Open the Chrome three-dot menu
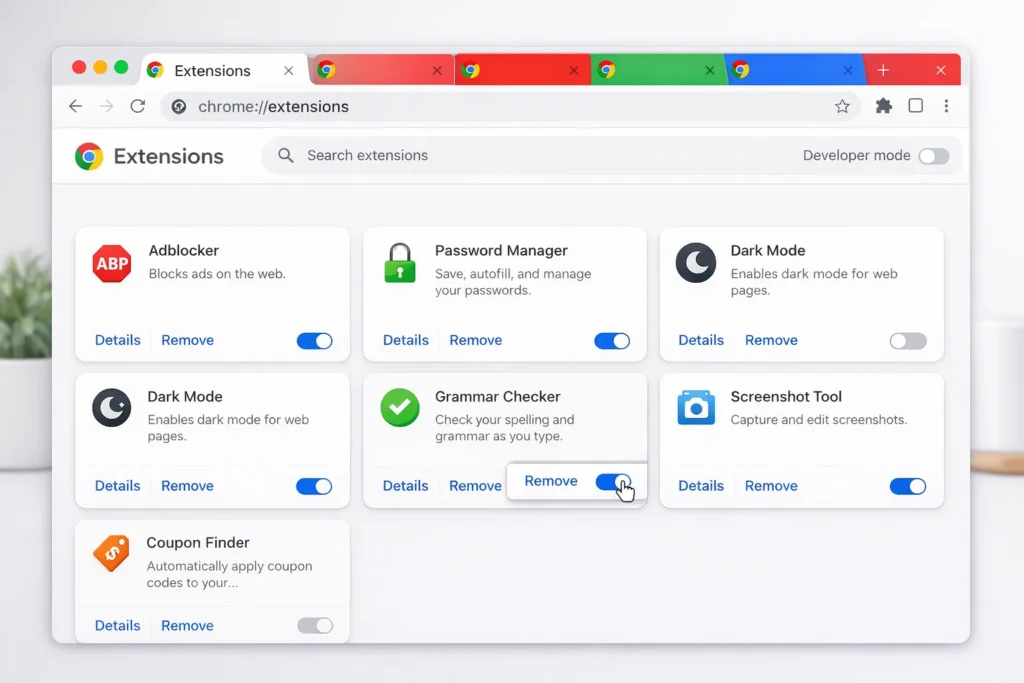Viewport: 1024px width, 683px height. pos(946,106)
